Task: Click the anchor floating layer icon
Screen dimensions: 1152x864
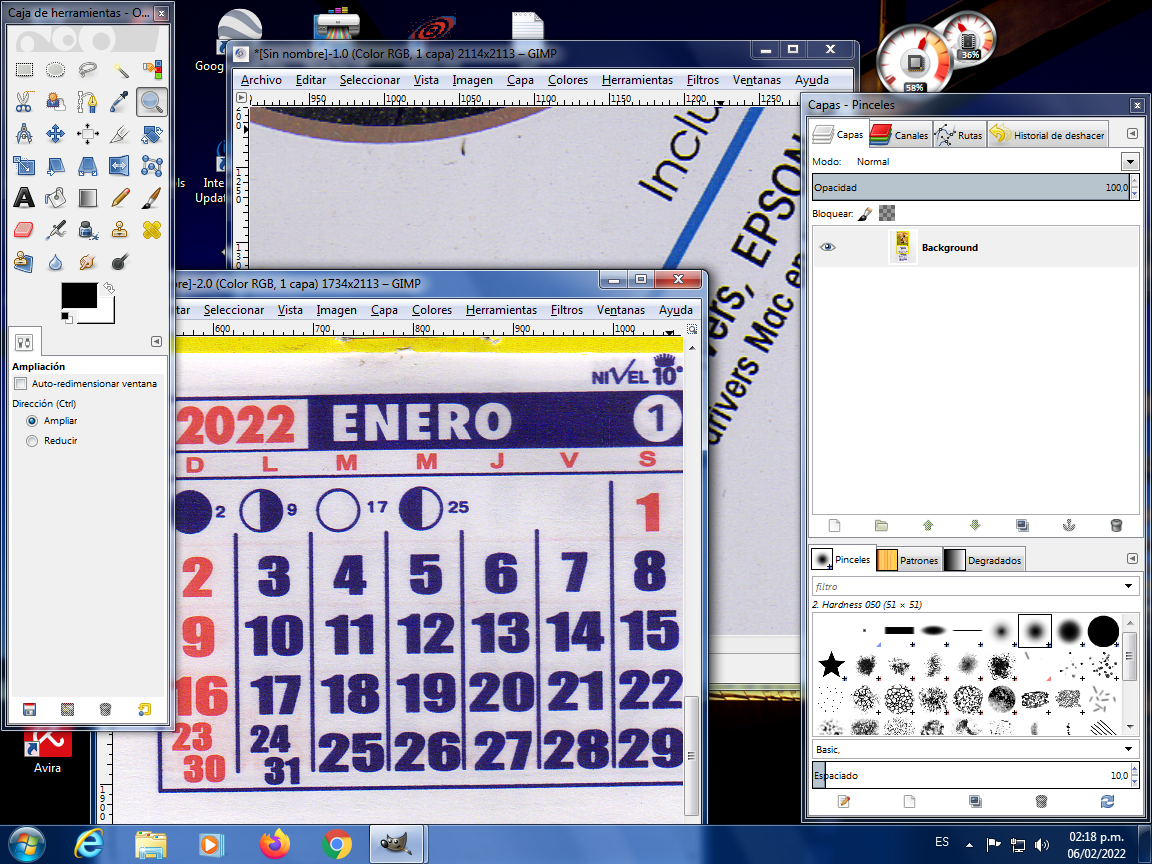Action: point(1069,525)
